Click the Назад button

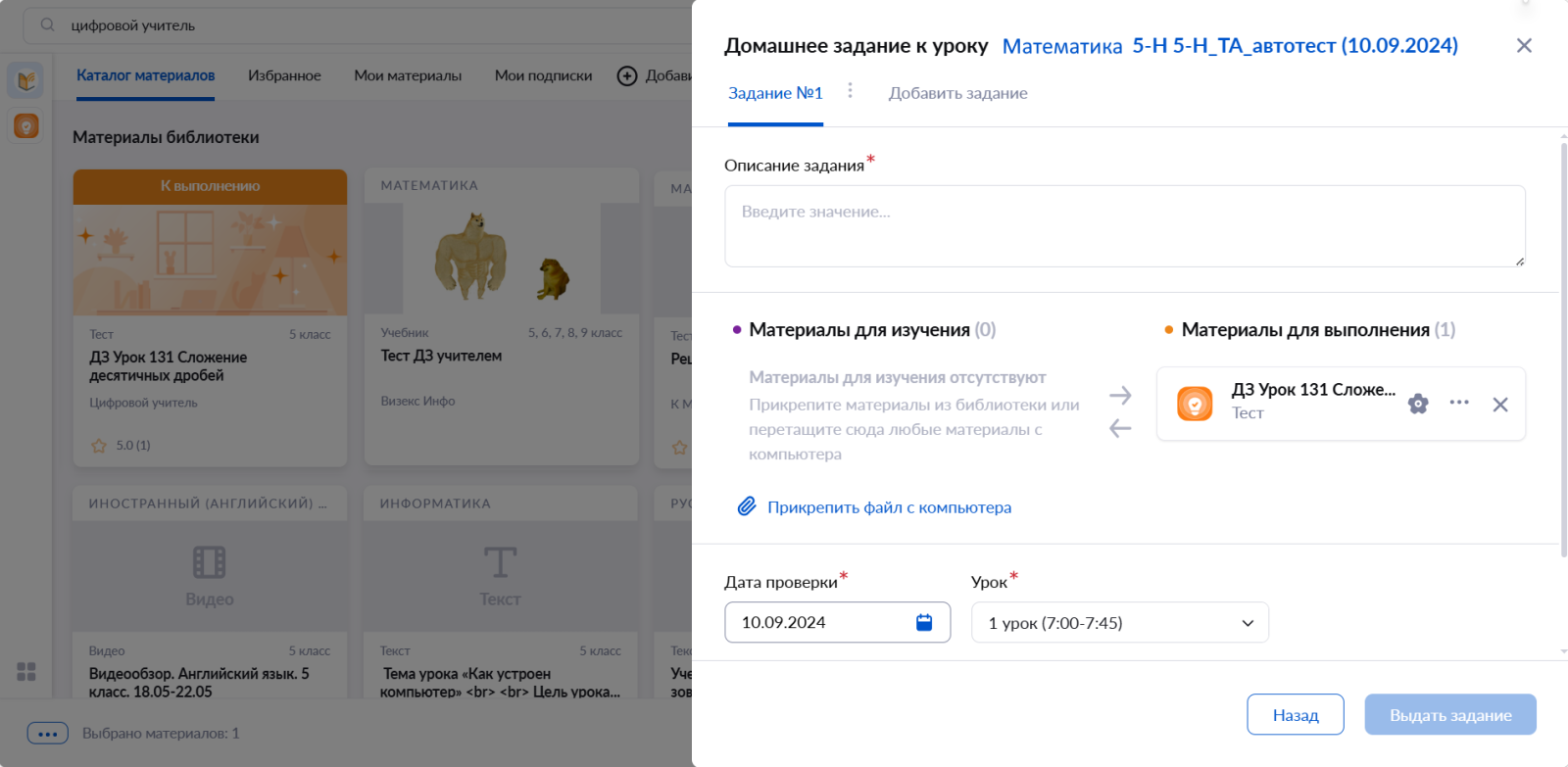[1296, 714]
